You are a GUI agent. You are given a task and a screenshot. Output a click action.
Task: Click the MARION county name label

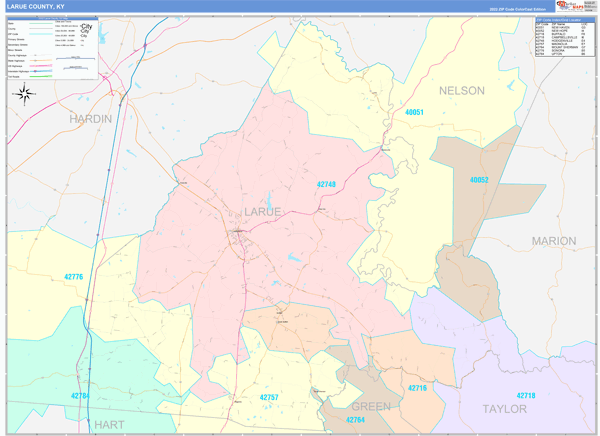(554, 241)
